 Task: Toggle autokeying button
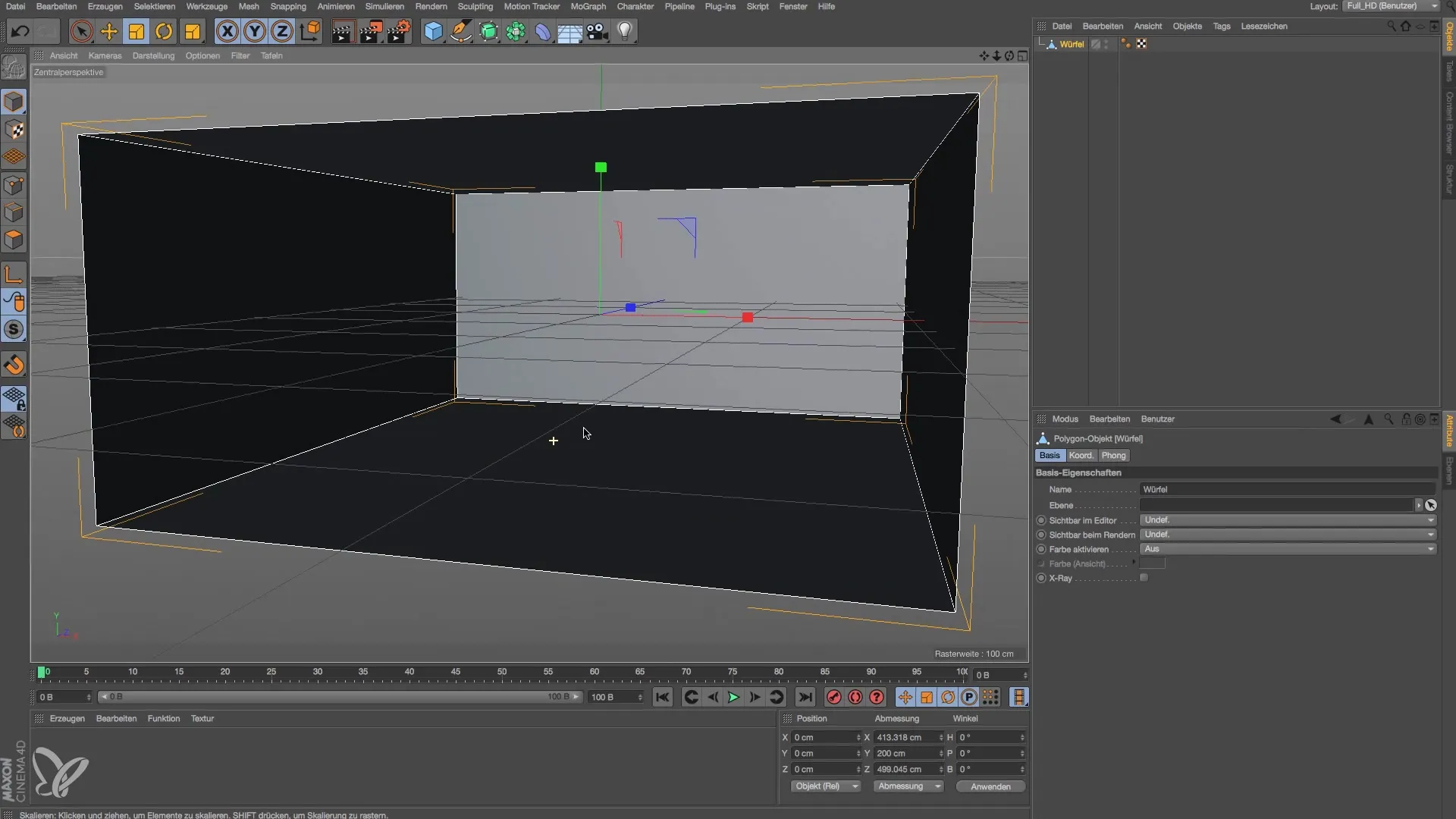coord(855,697)
